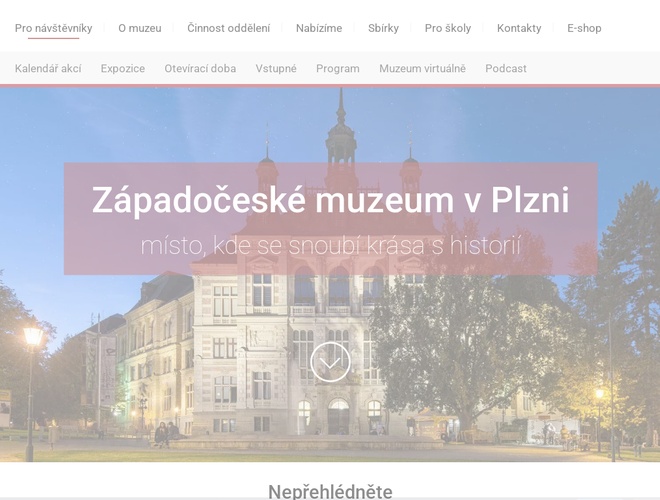This screenshot has width=660, height=500.
Task: Select the Expozice submenu item
Action: click(x=122, y=68)
